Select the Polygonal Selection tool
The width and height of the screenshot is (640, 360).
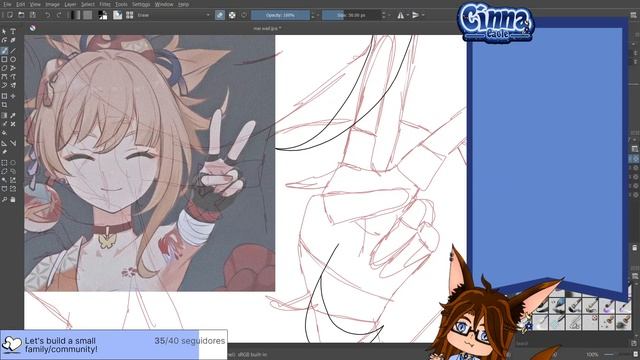point(4,171)
